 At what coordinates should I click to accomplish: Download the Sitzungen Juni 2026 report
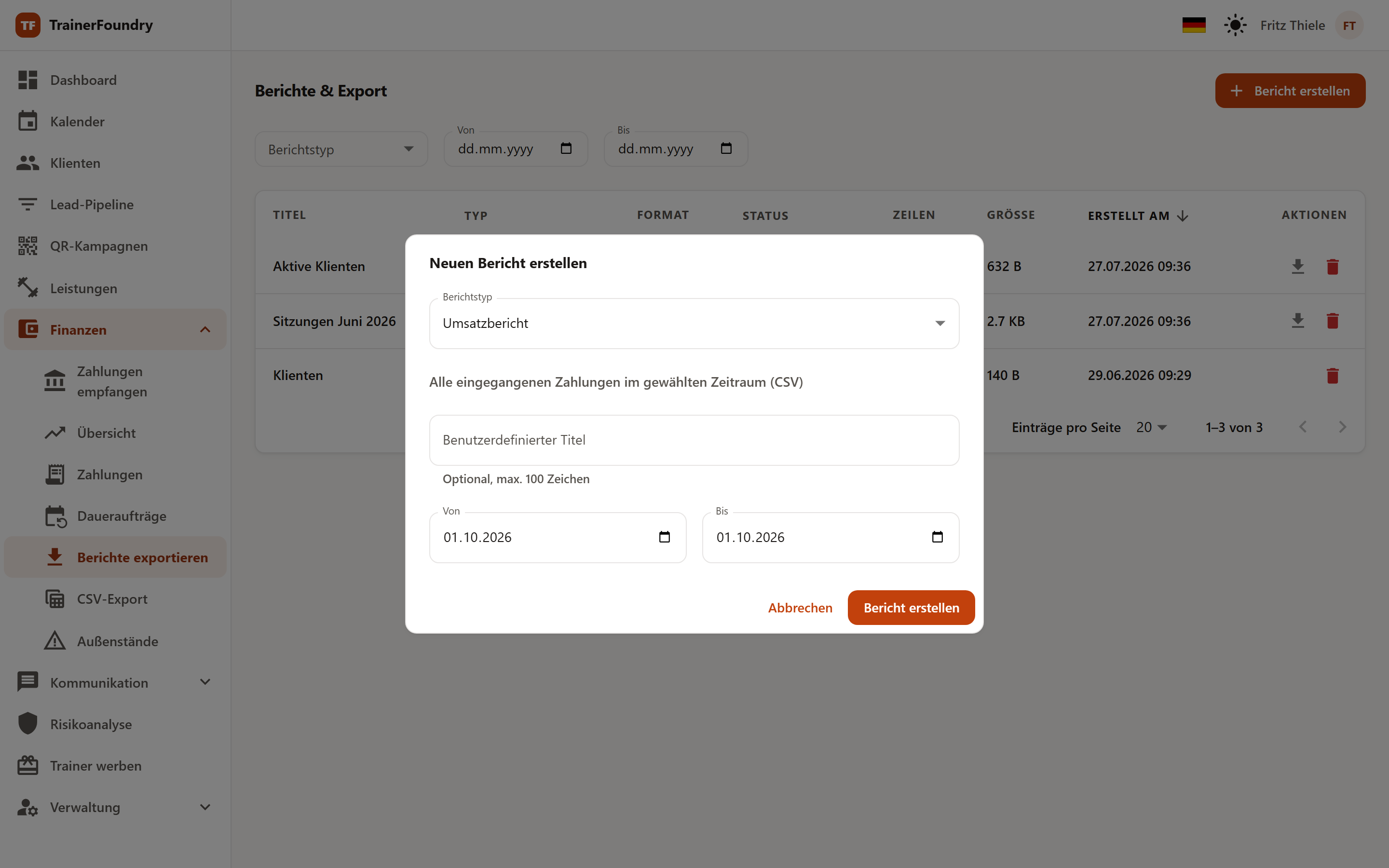1298,321
